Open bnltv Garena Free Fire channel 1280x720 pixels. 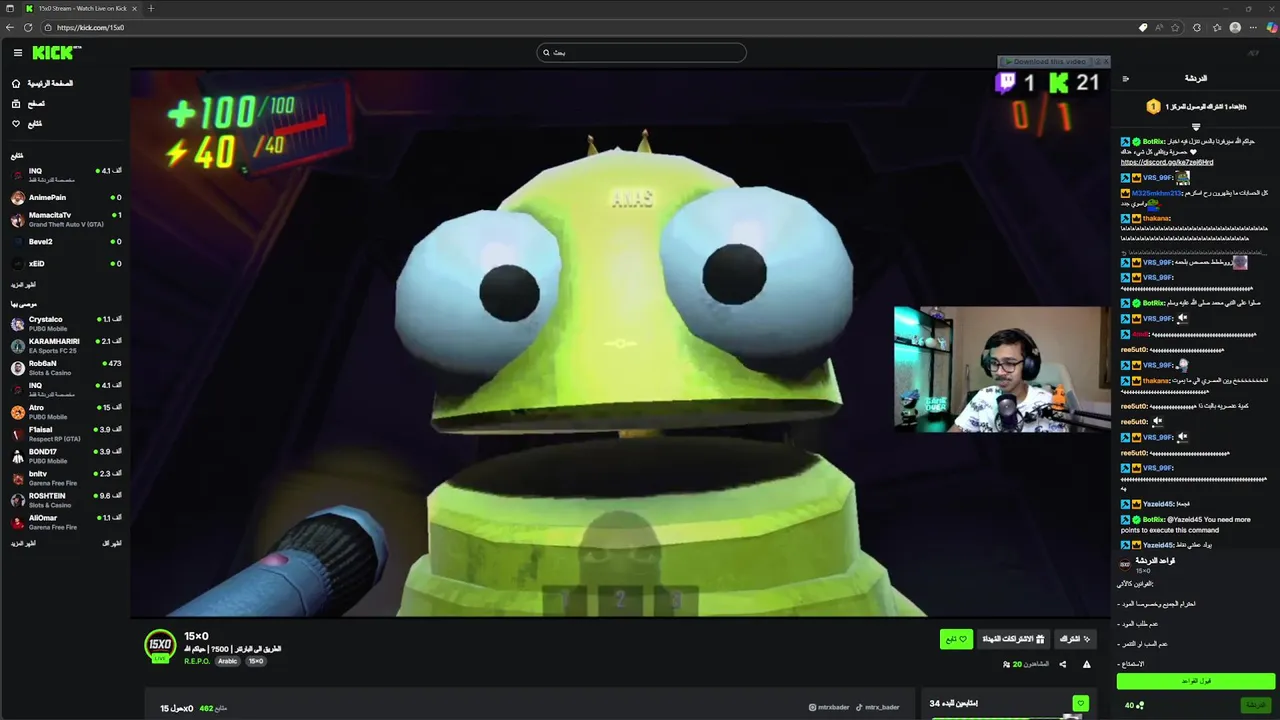[x=66, y=477]
